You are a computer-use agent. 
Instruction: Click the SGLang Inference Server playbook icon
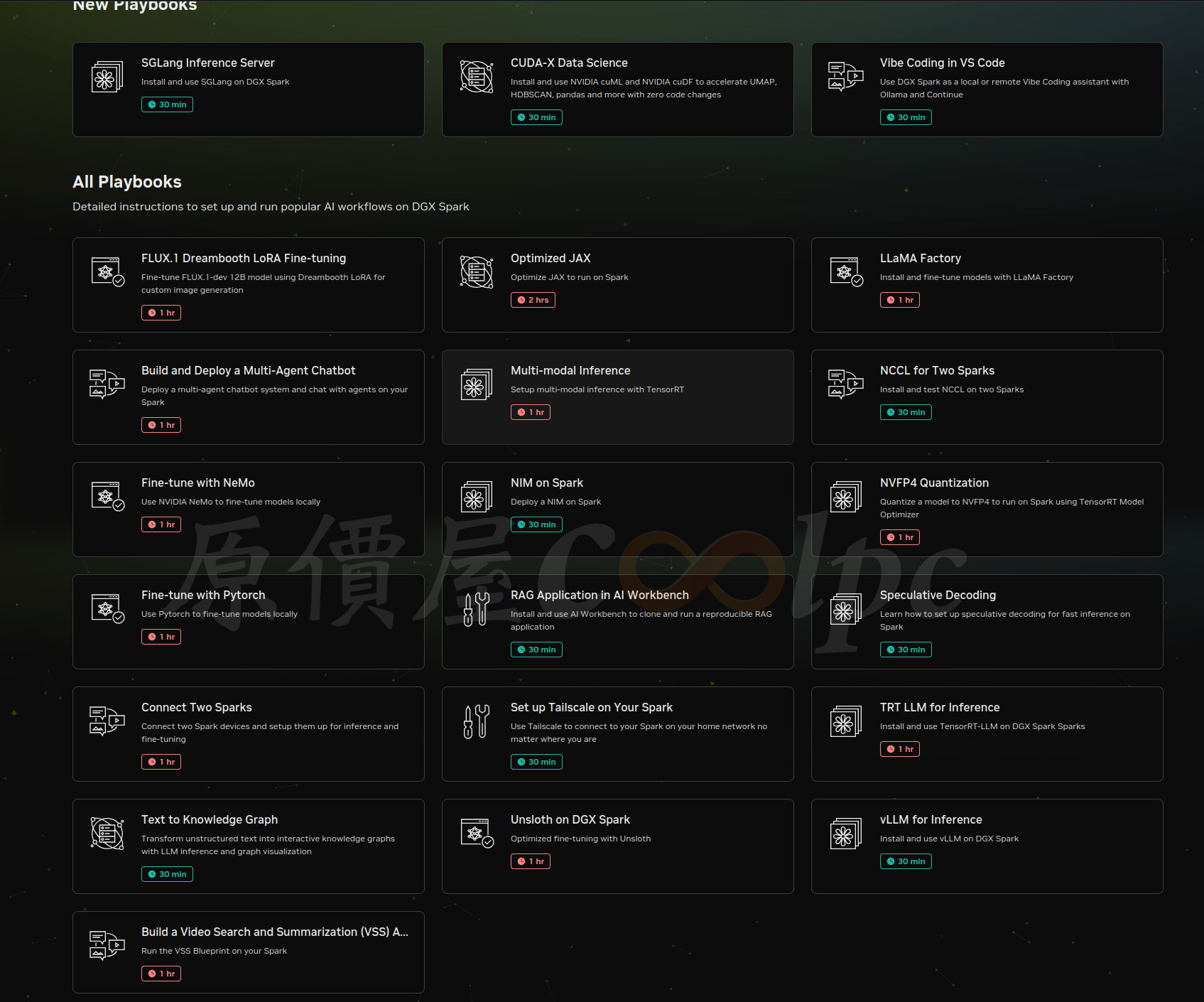(107, 77)
